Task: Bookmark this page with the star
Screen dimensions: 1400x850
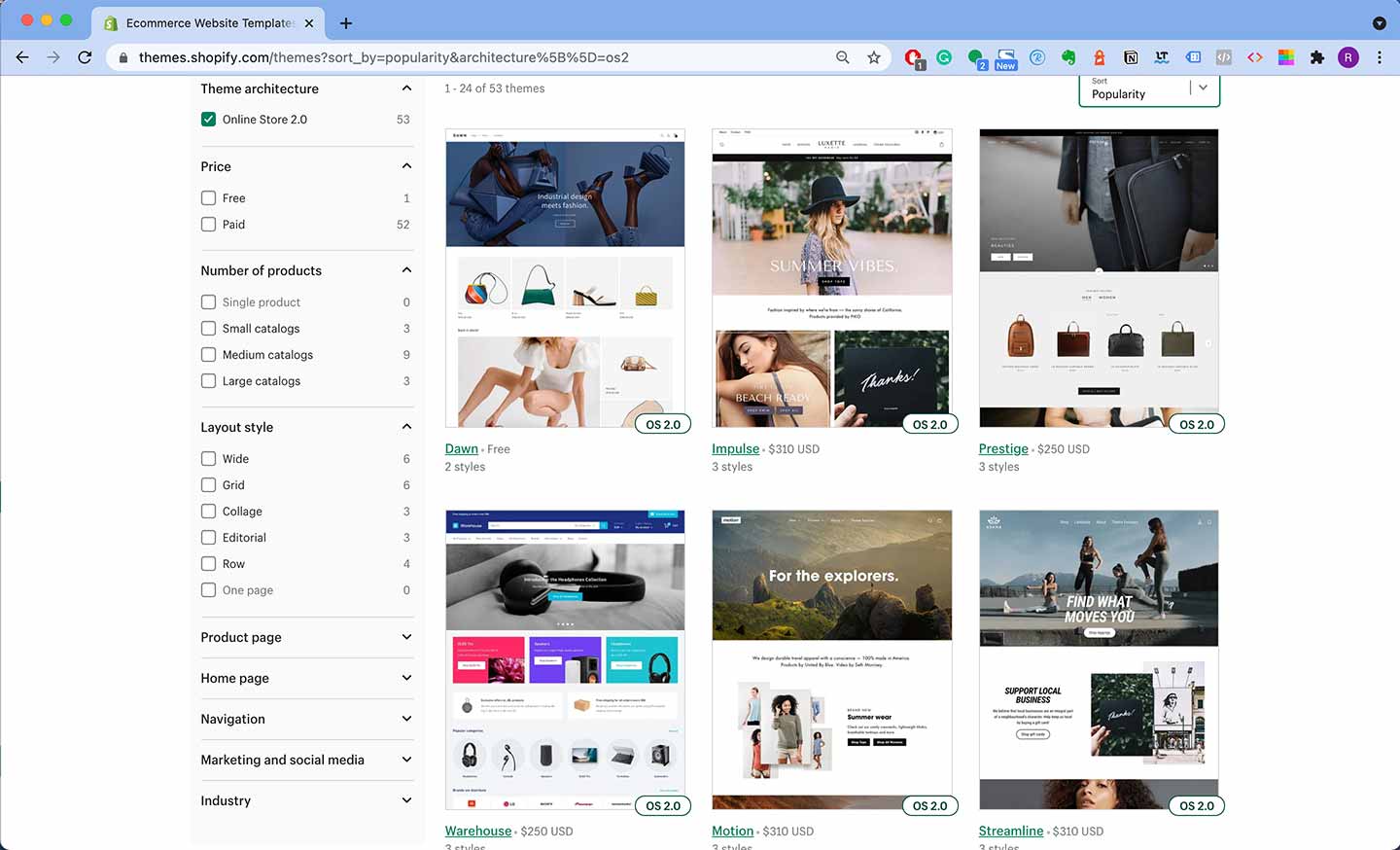Action: pyautogui.click(x=874, y=57)
